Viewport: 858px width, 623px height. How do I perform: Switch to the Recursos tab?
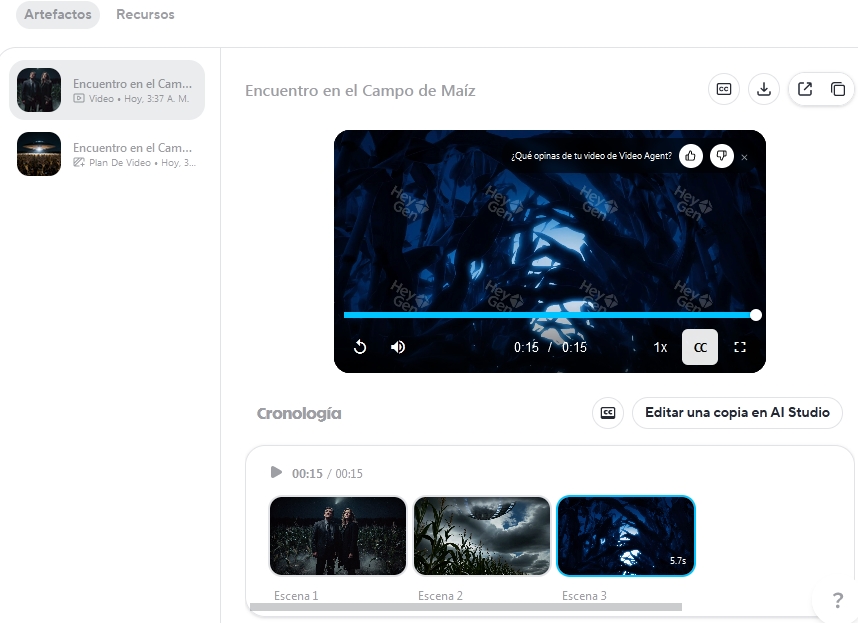(x=145, y=15)
